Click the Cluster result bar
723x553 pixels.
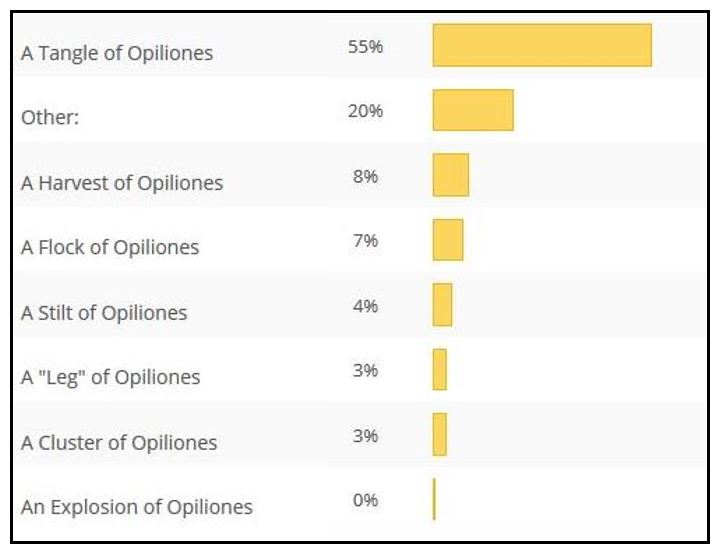coord(440,434)
